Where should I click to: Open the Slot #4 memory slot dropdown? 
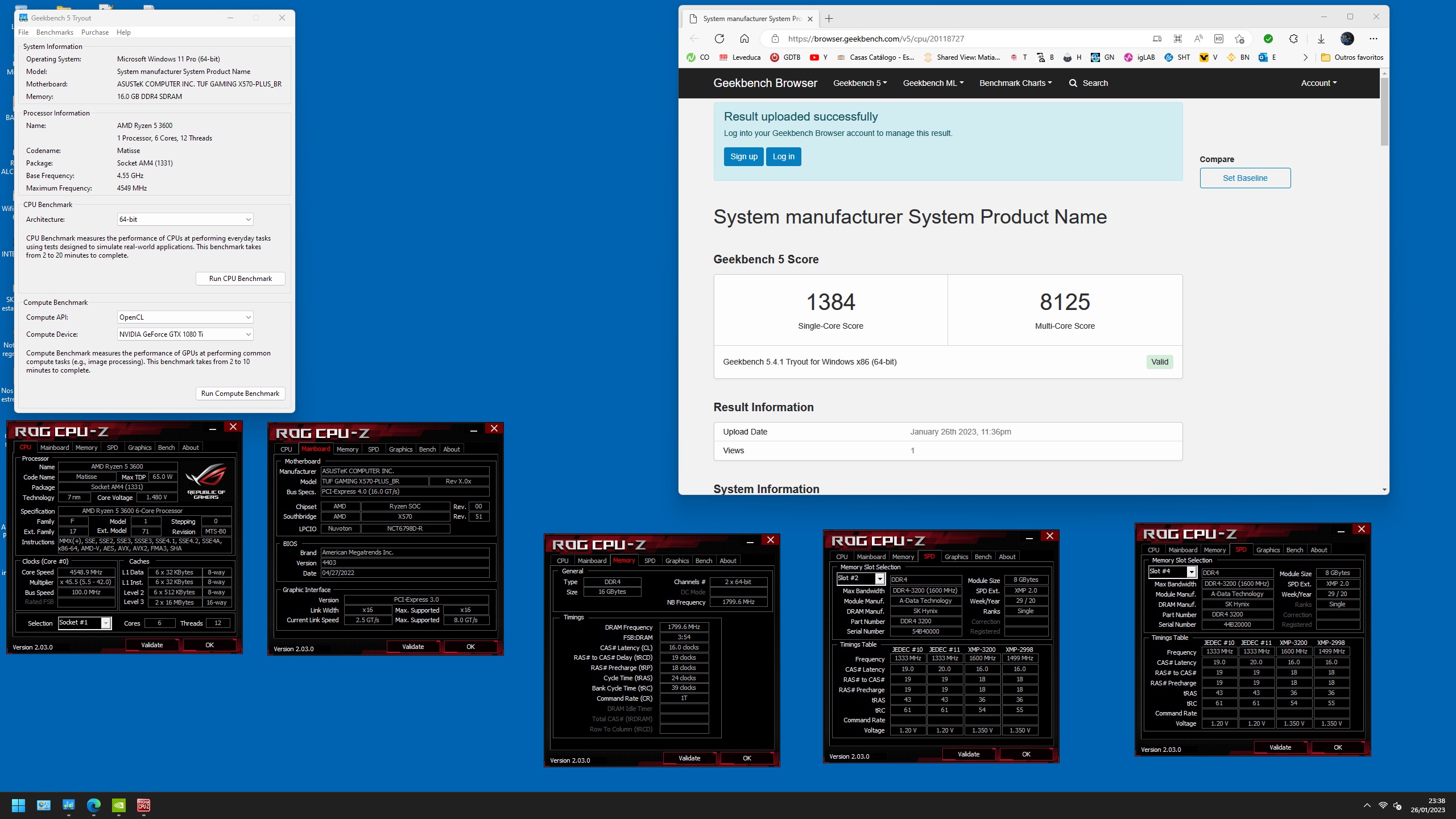click(1172, 572)
